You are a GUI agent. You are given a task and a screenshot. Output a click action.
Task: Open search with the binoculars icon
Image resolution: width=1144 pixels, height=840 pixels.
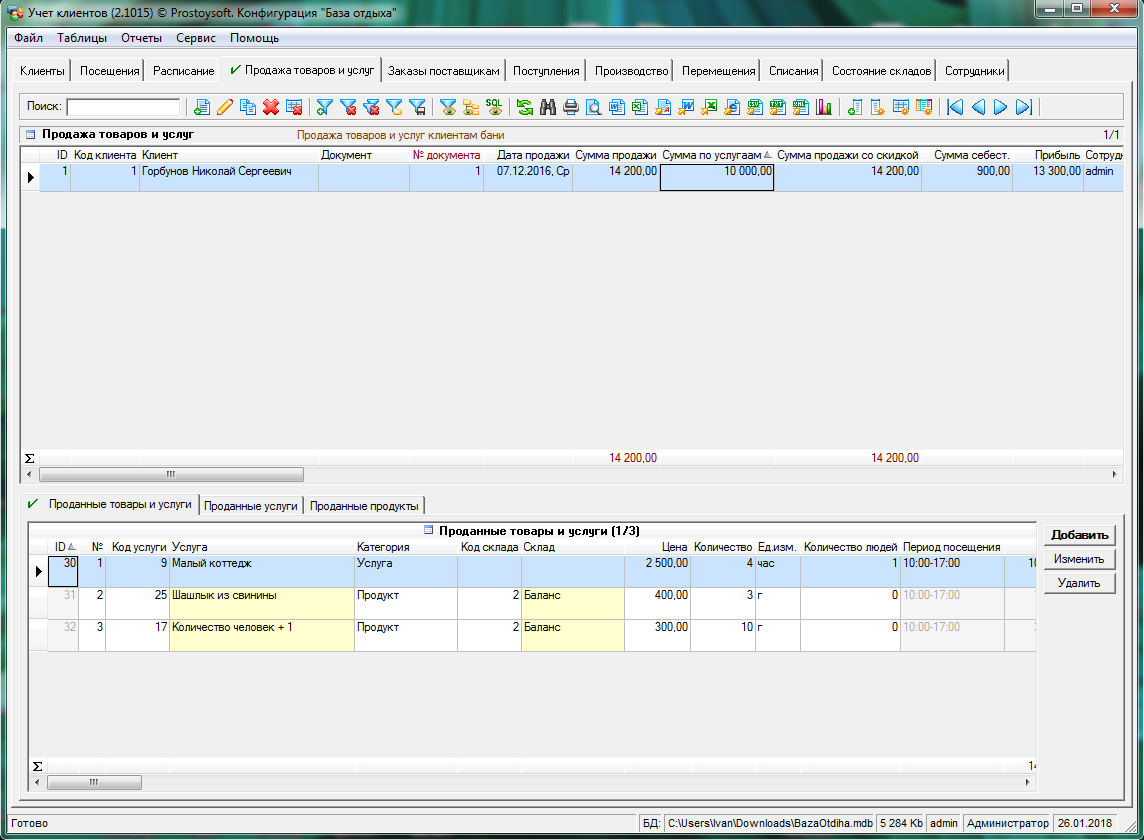[x=547, y=107]
